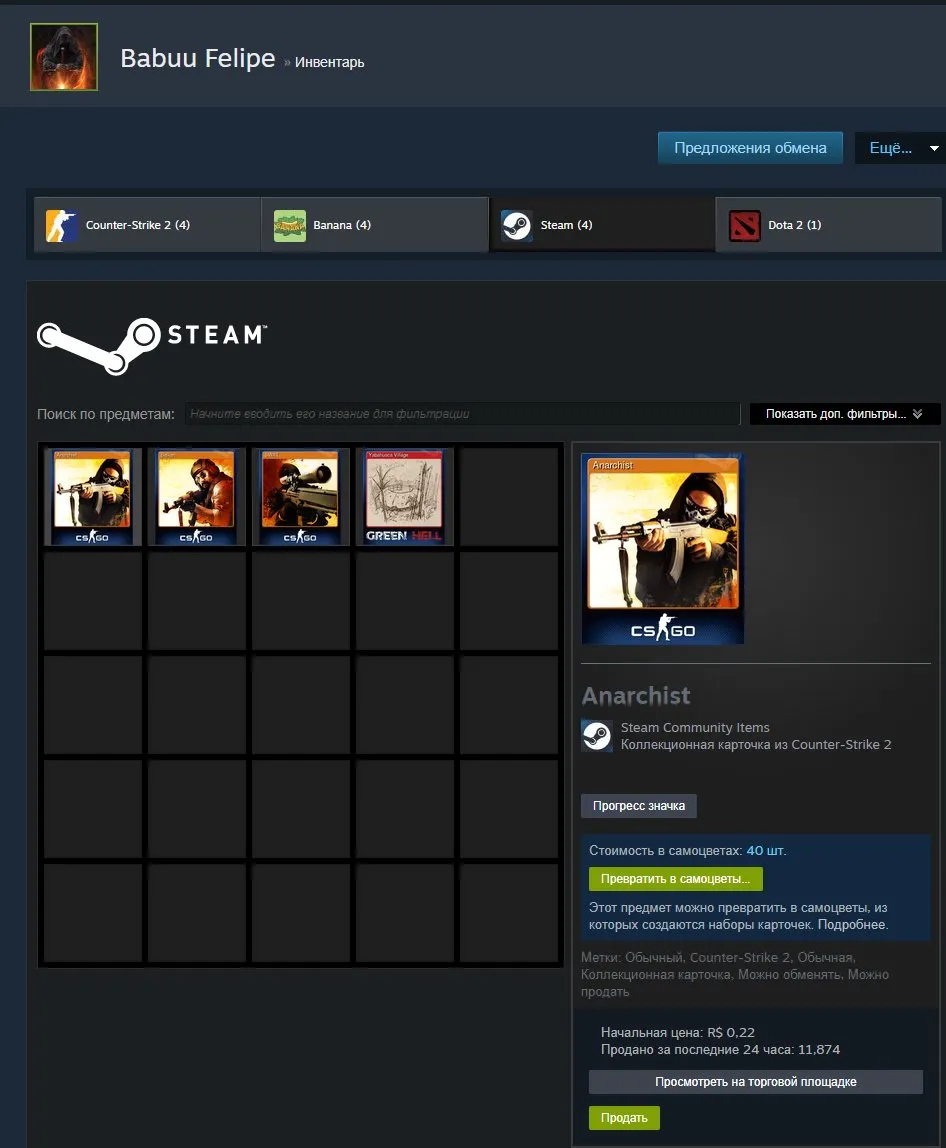946x1148 pixels.
Task: Select the second CS:GO trading card
Action: [196, 497]
